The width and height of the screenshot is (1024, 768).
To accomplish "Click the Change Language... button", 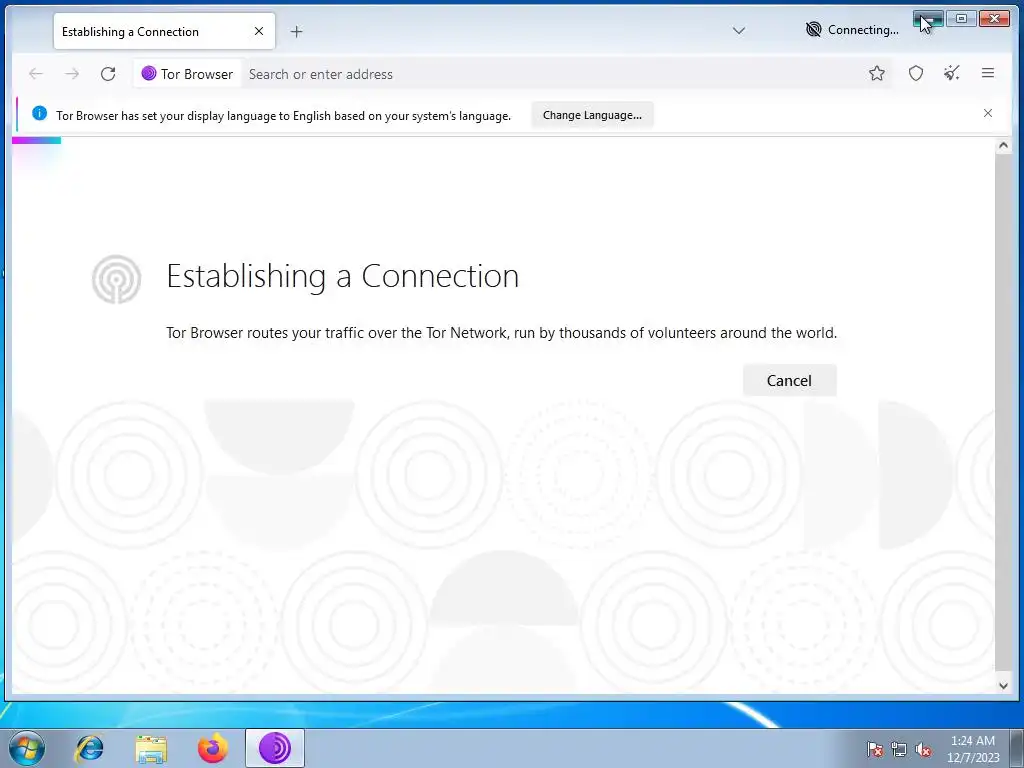I will [x=592, y=115].
